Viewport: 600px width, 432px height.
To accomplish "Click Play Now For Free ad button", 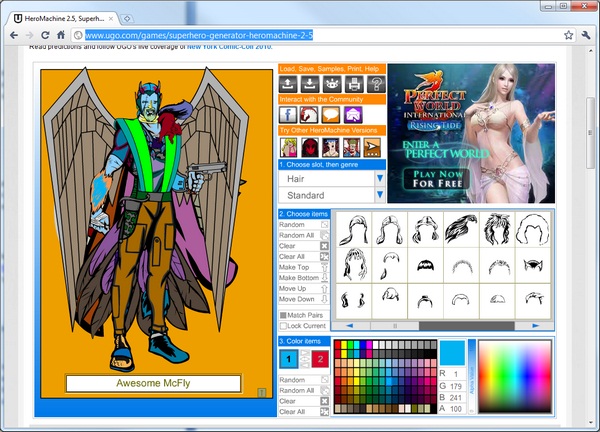I will point(438,179).
